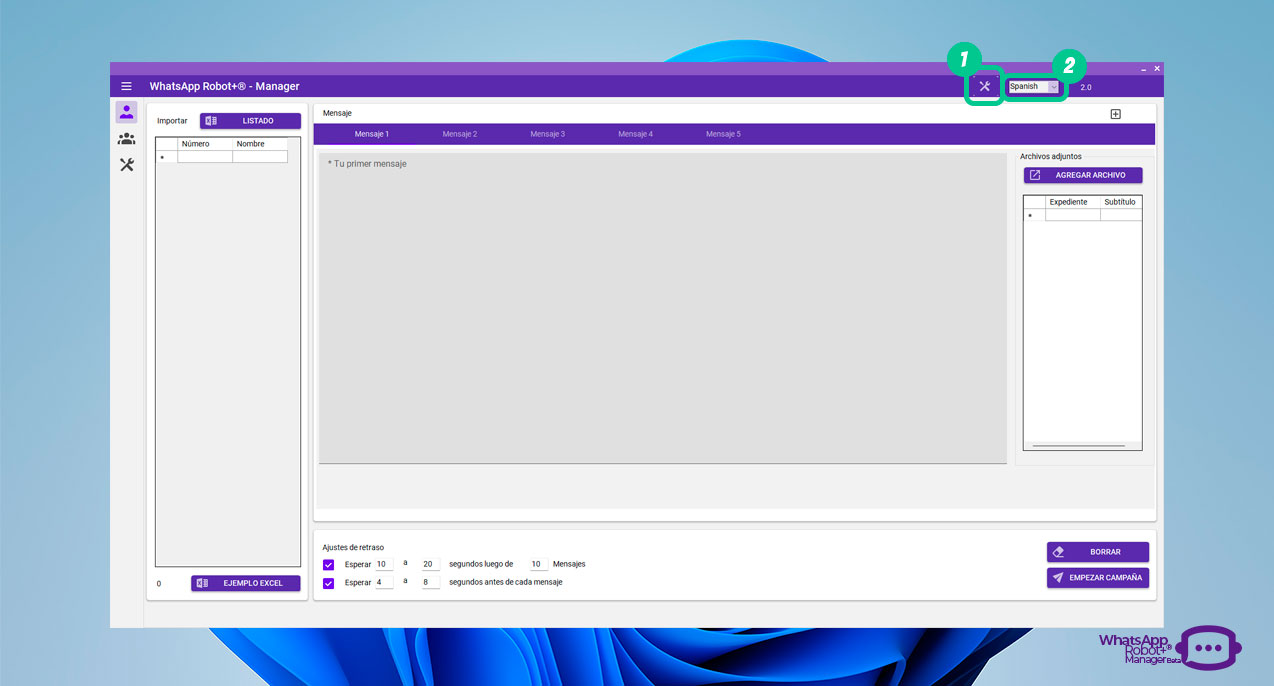
Task: Click the Número column header
Action: 205,144
